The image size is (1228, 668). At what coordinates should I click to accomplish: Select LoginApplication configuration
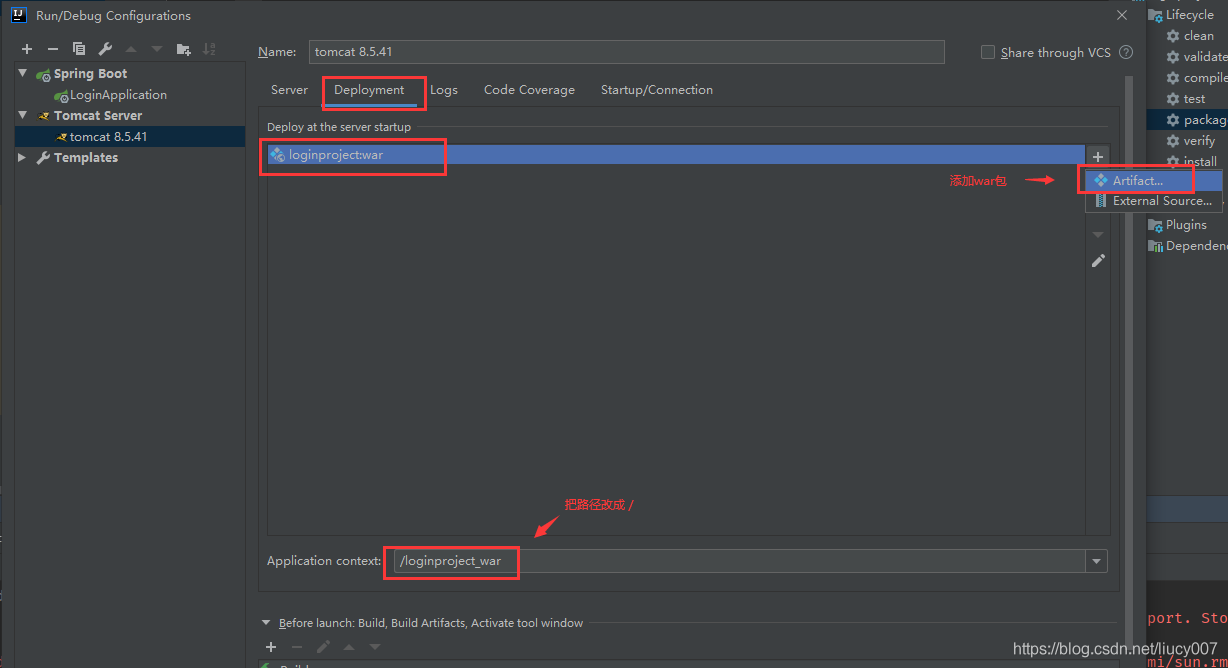pos(118,95)
